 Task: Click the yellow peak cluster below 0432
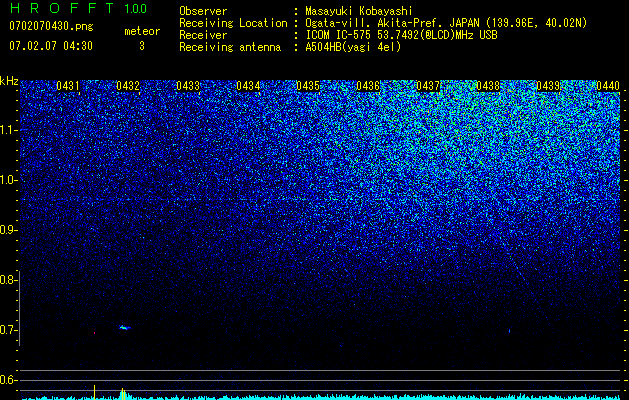click(x=123, y=394)
